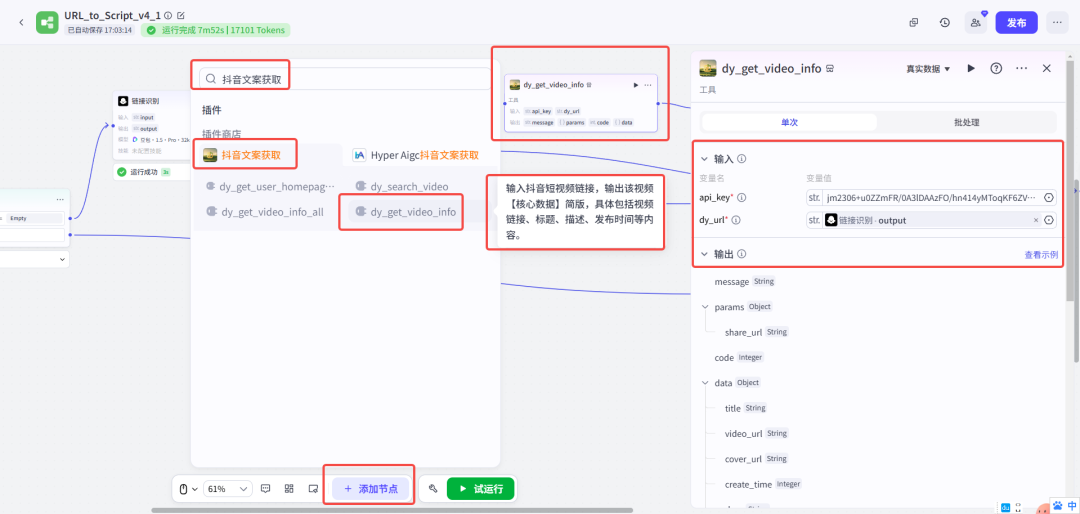Open the collaborators icon in the header
This screenshot has height=514, width=1080.
click(x=976, y=23)
